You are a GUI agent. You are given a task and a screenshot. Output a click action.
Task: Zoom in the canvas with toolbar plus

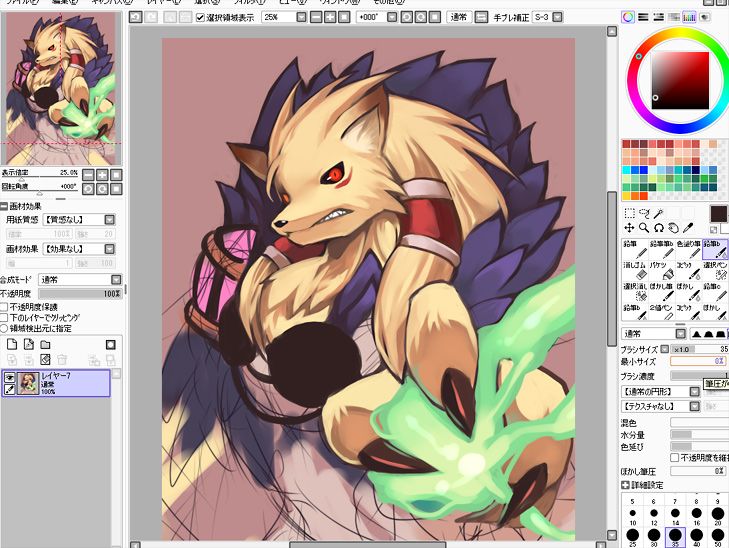(x=330, y=17)
